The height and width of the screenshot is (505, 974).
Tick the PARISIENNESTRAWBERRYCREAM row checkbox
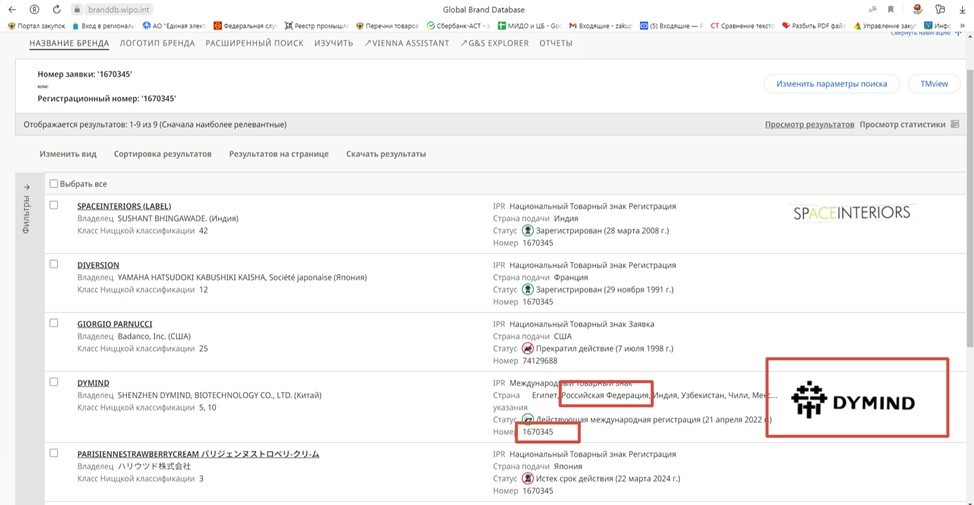53,453
